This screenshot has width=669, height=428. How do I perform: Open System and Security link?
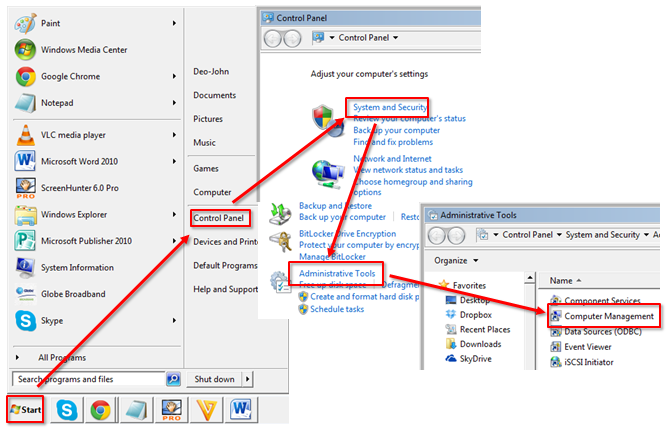[x=390, y=107]
